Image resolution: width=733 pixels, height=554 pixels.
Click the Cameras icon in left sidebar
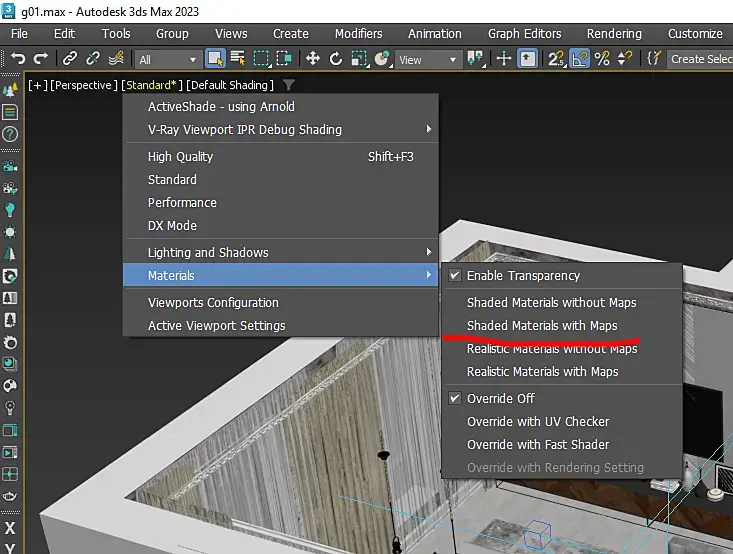click(10, 166)
